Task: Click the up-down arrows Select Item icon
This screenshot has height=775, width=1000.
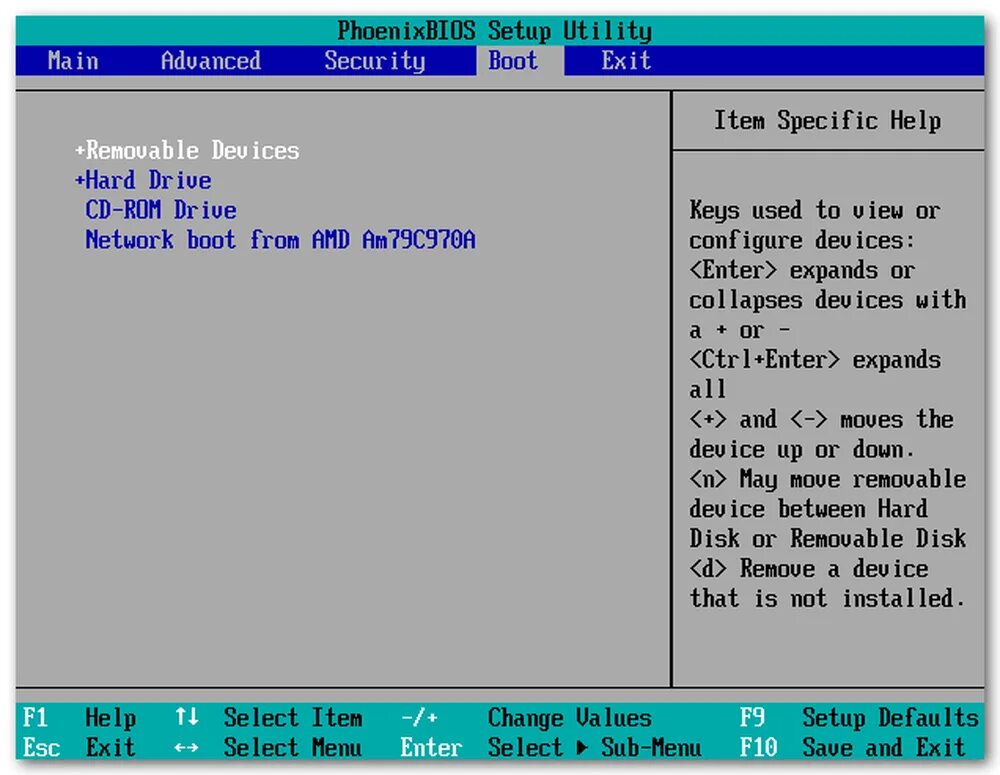Action: point(186,717)
